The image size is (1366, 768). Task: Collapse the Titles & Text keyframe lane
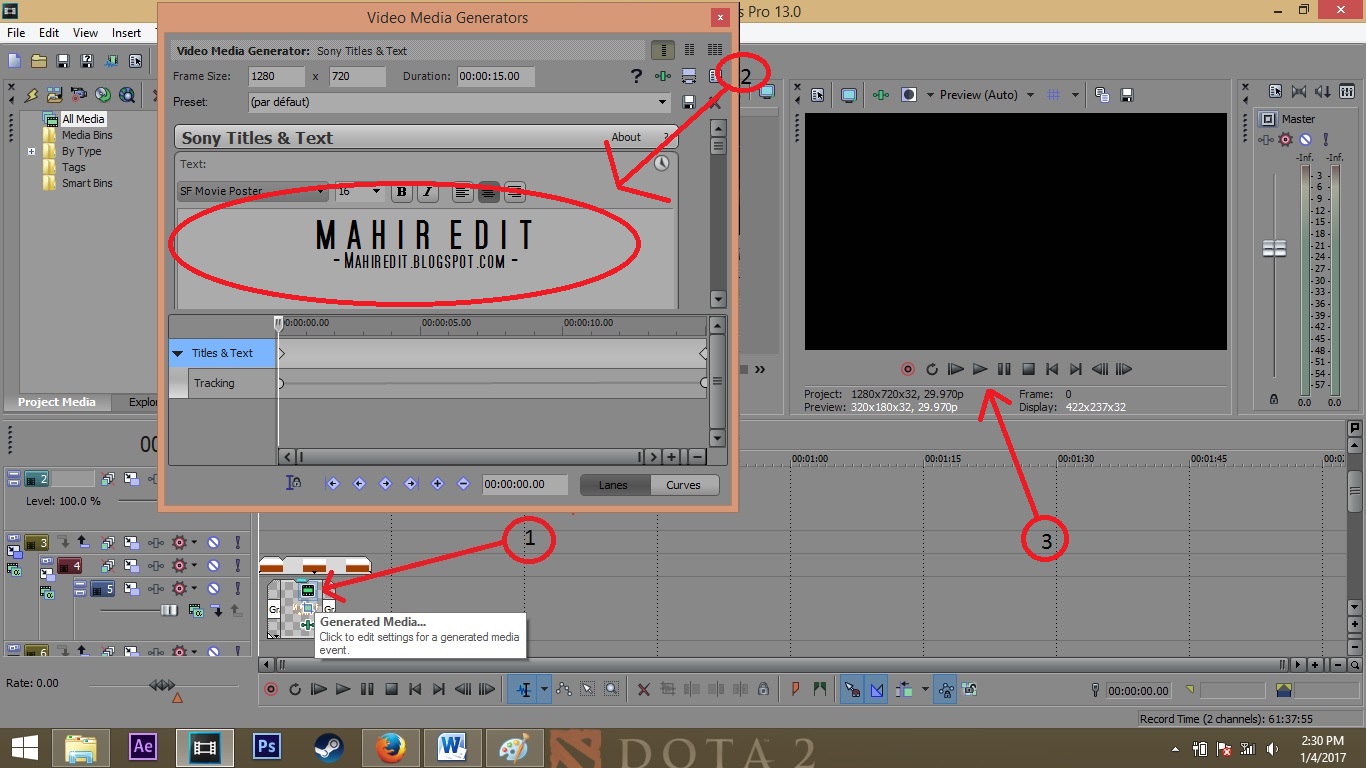[x=178, y=353]
